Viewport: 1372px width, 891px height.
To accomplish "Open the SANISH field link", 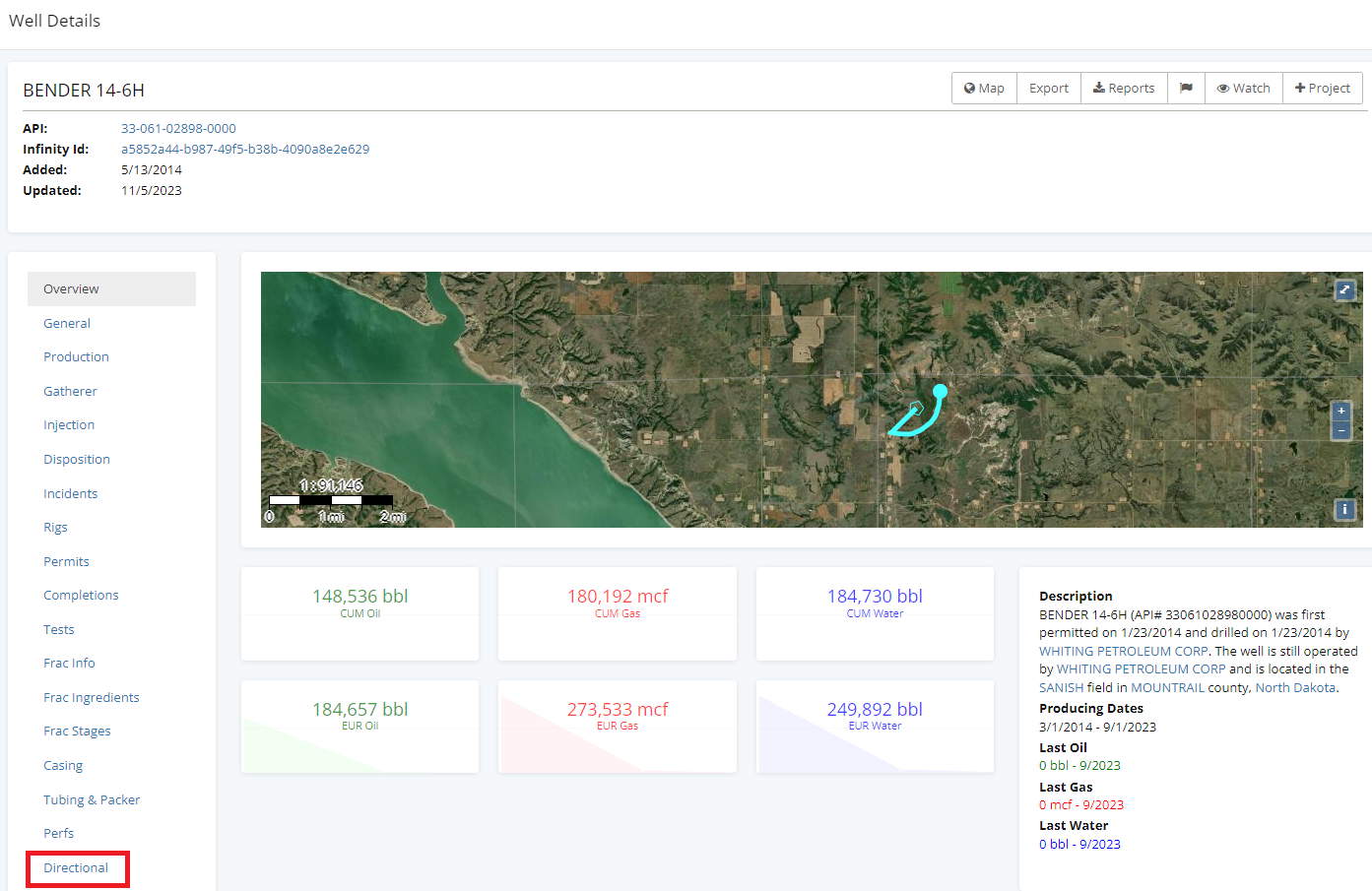I will (x=1061, y=687).
